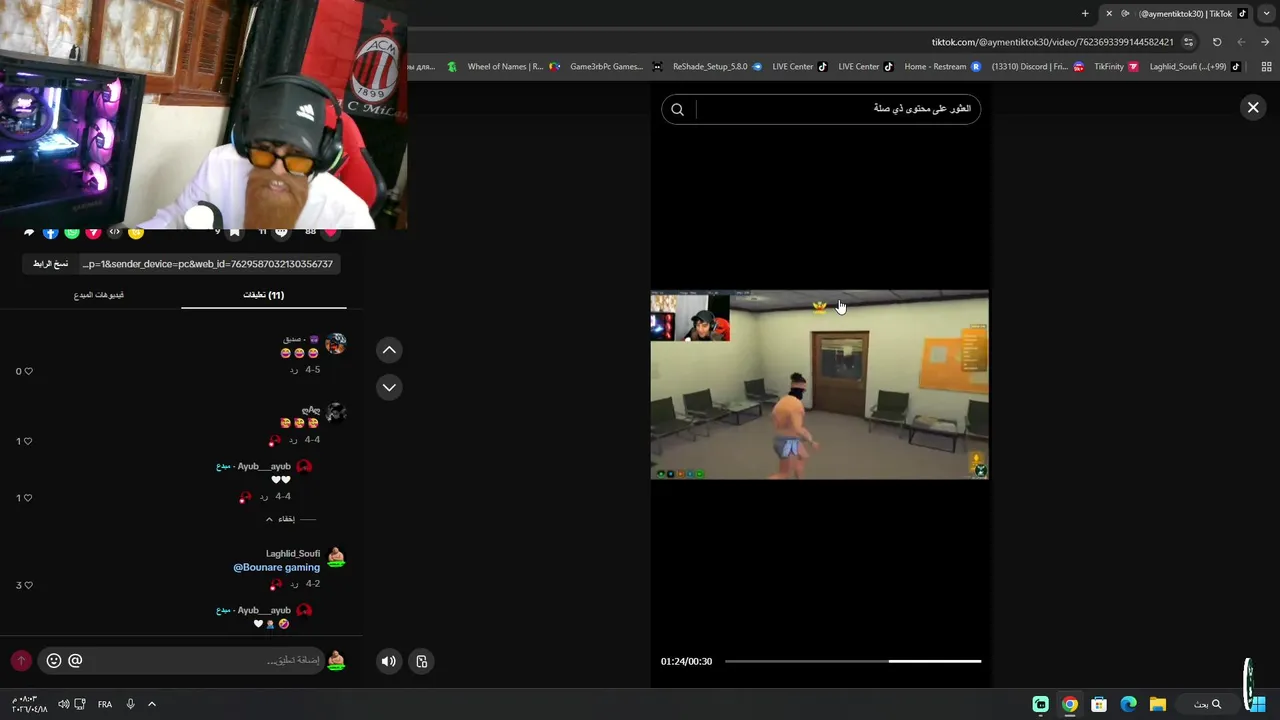This screenshot has width=1280, height=720.
Task: Open File Explorer from the taskbar
Action: (x=1158, y=704)
